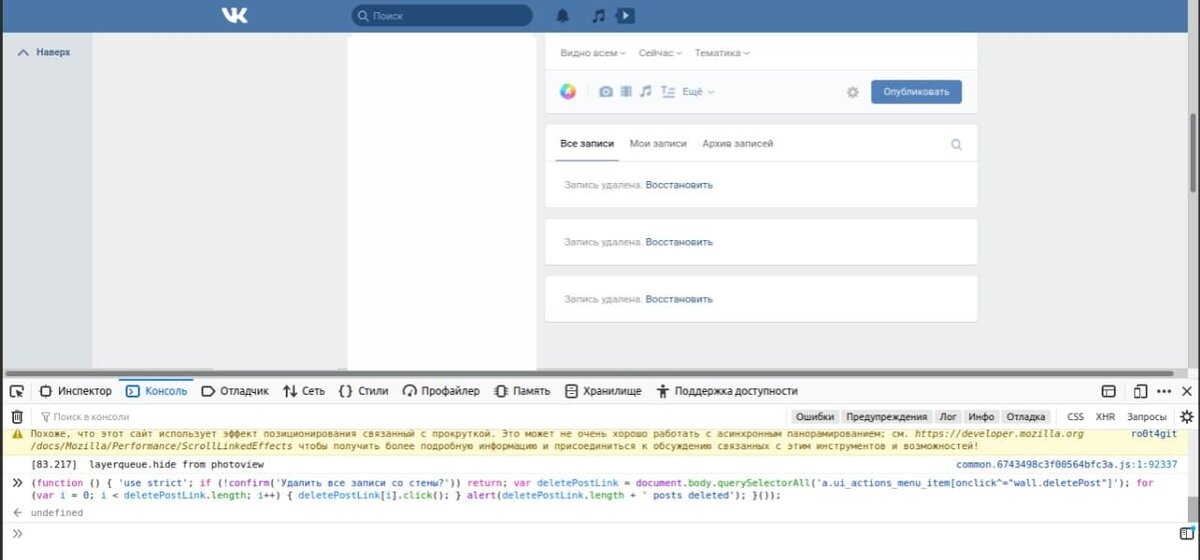Click the video player icon in header
Screen dimensions: 1200x560
click(x=625, y=16)
